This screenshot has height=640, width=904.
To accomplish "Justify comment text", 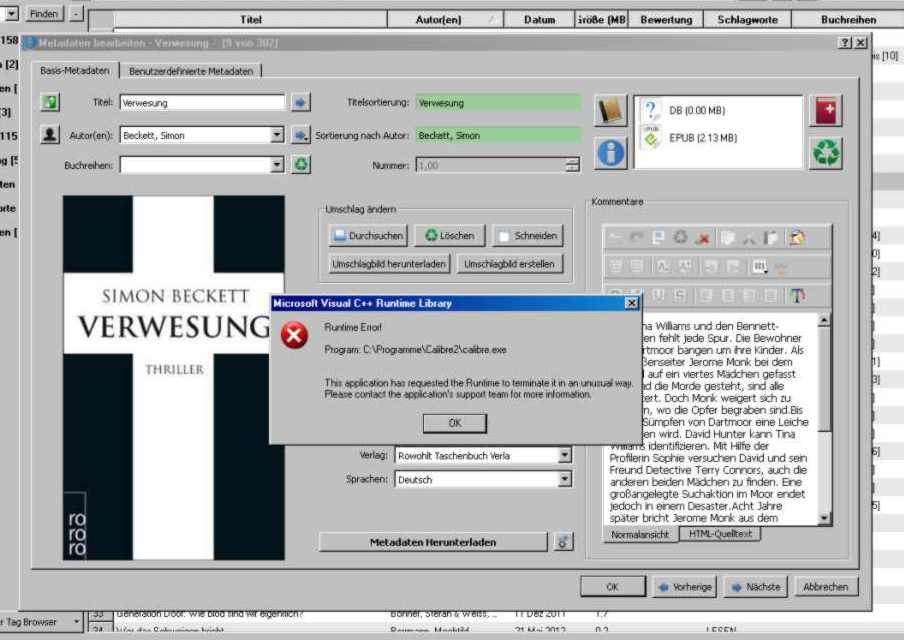I will click(771, 296).
